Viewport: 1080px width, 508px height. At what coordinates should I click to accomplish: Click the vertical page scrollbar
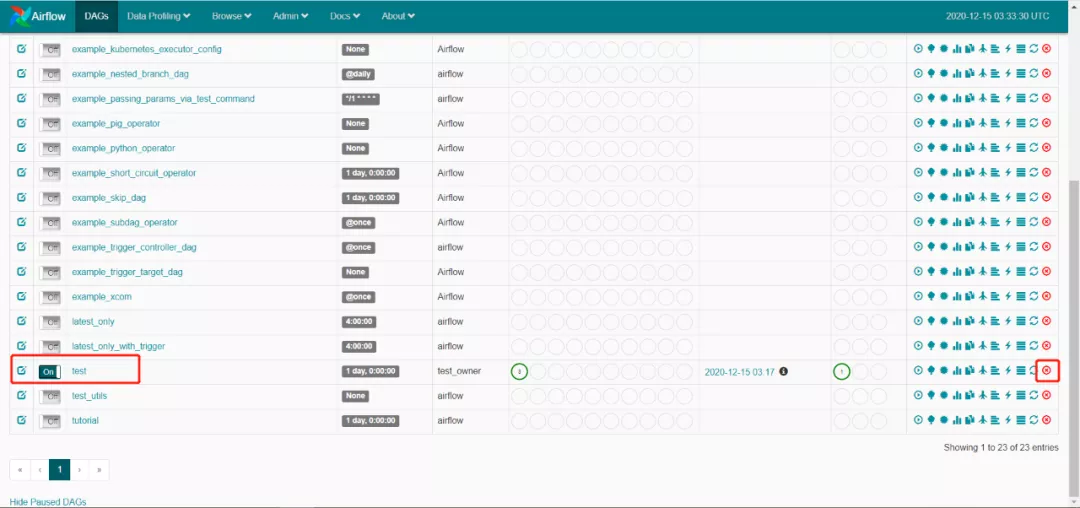pyautogui.click(x=1074, y=337)
